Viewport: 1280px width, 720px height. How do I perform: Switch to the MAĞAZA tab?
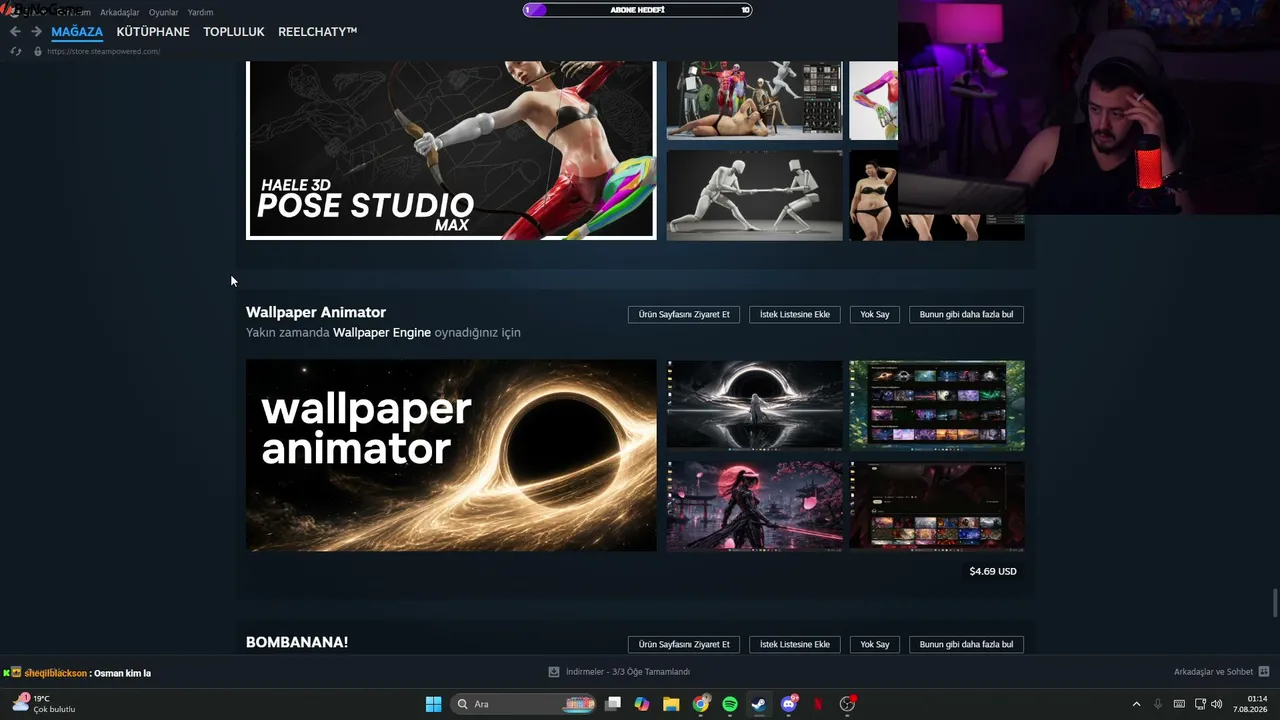pos(77,32)
